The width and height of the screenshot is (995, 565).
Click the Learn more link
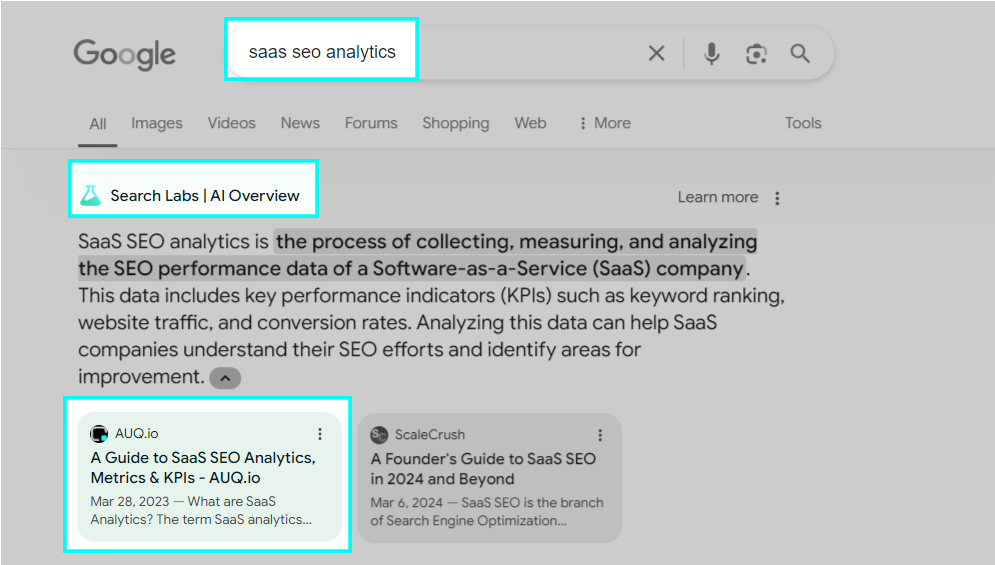point(718,197)
